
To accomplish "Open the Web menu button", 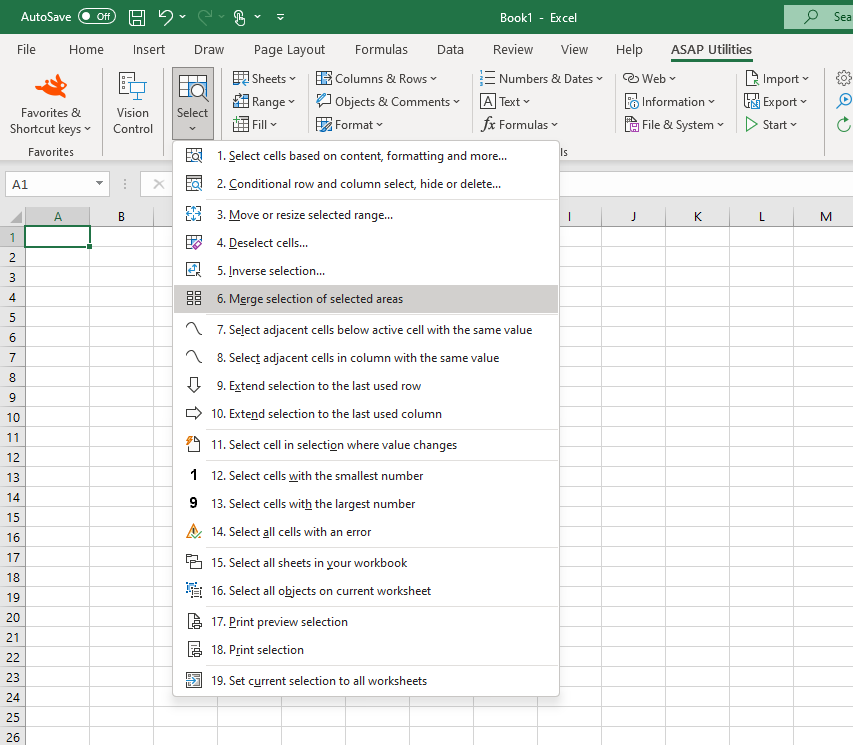I will (x=649, y=78).
